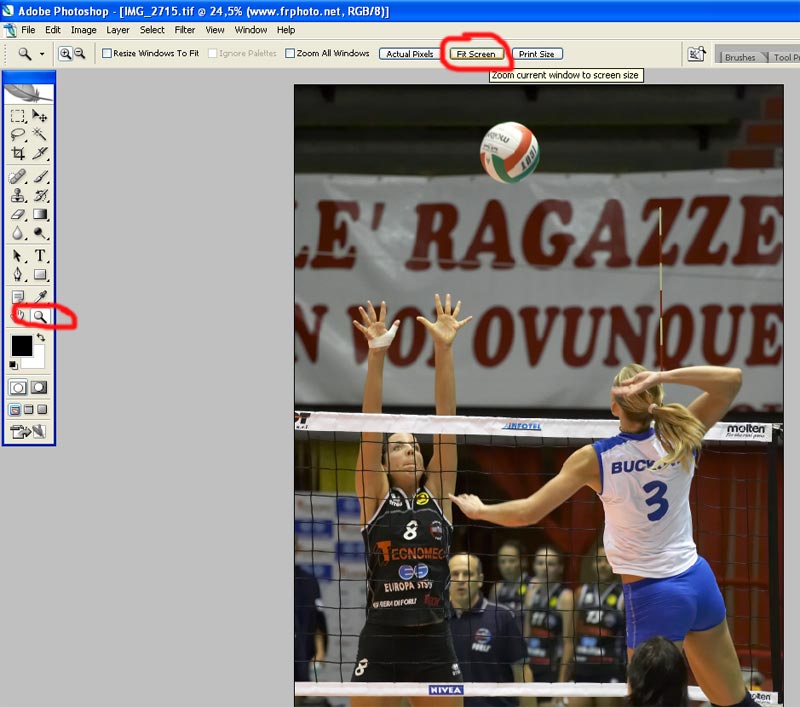
Task: Pick the Magic Wand tool
Action: 40,134
